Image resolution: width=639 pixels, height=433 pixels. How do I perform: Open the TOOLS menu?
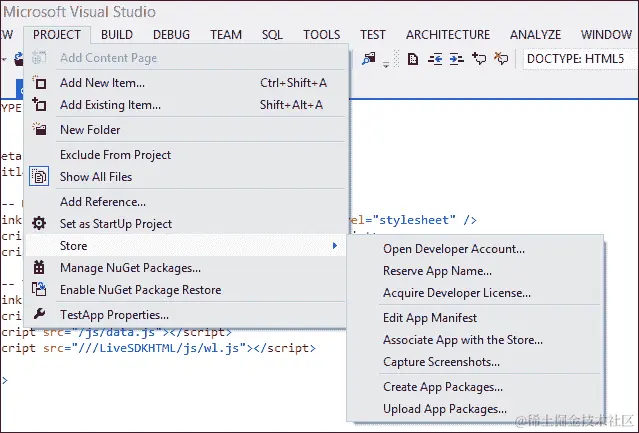pos(322,35)
